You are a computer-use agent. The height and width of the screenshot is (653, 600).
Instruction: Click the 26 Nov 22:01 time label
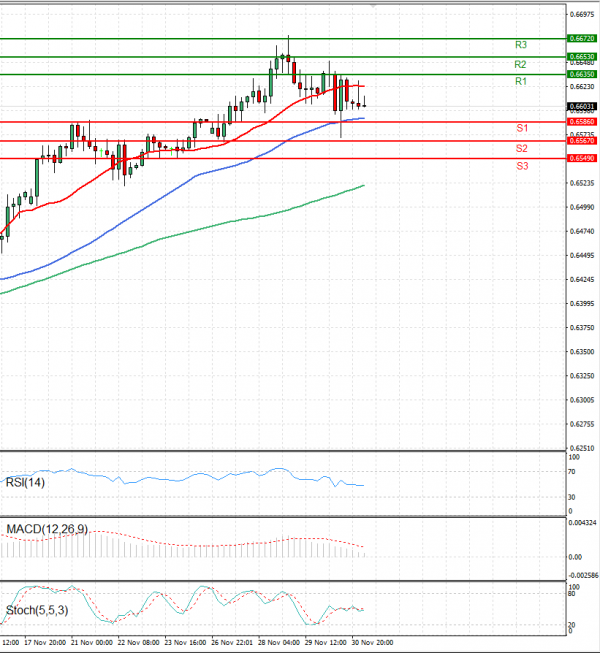(232, 643)
